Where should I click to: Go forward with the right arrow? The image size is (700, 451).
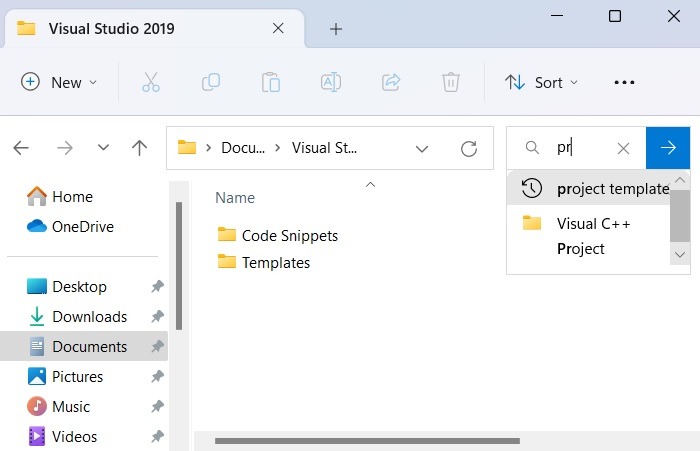point(65,148)
